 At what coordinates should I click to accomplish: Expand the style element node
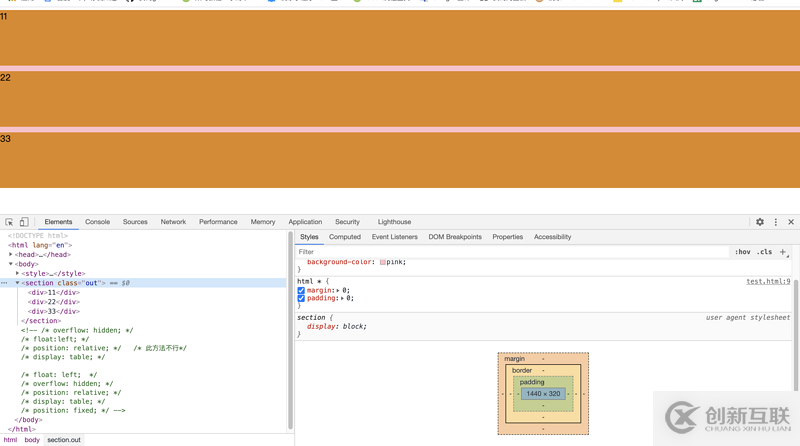(x=18, y=273)
